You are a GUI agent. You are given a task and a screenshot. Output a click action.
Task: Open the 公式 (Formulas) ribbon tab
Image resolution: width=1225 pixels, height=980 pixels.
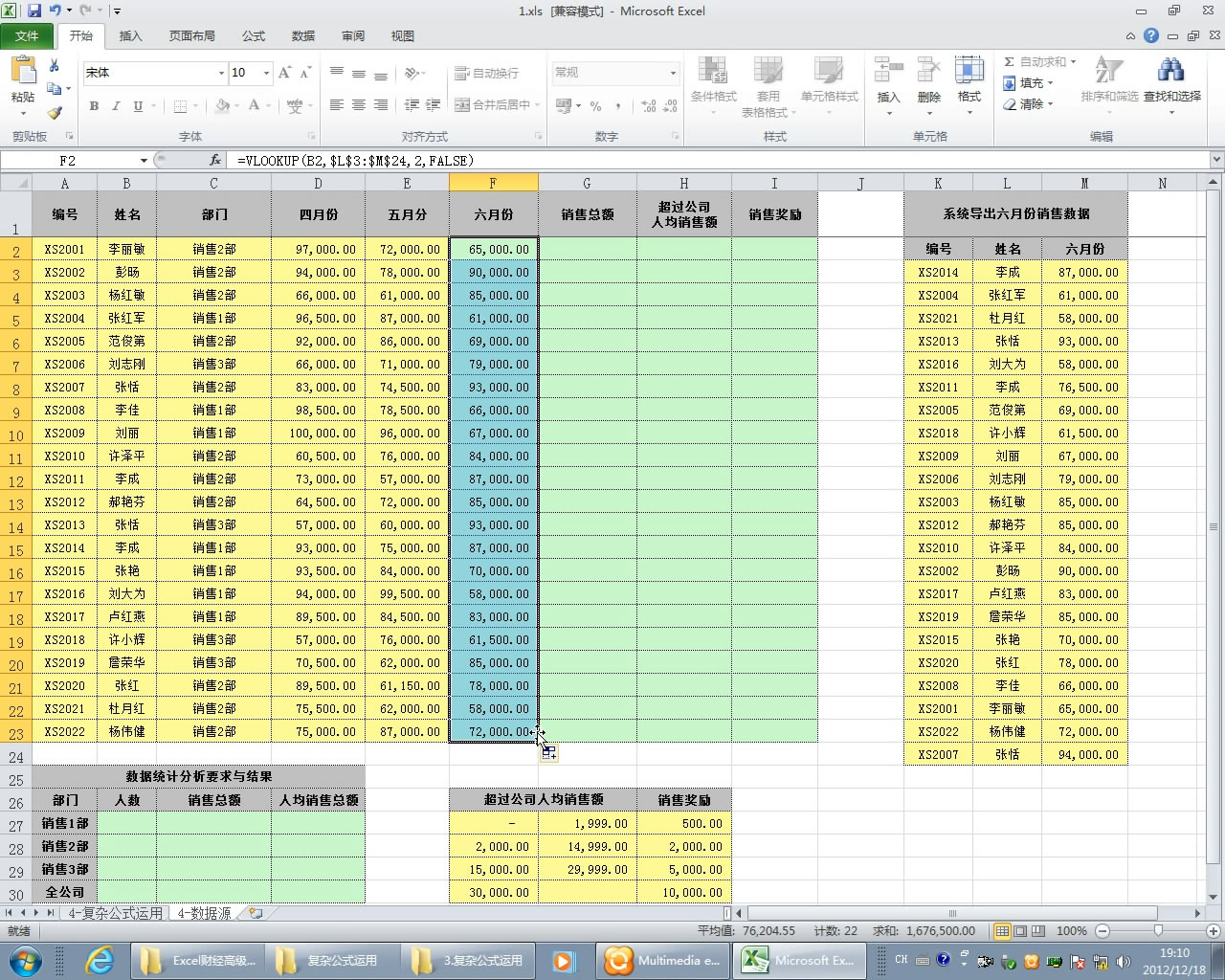(x=254, y=35)
